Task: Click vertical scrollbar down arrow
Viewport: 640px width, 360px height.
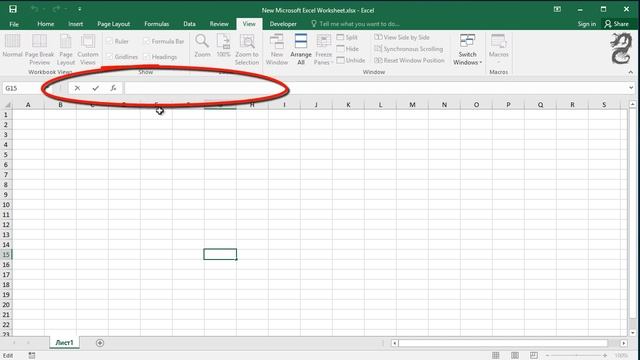Action: (x=632, y=333)
